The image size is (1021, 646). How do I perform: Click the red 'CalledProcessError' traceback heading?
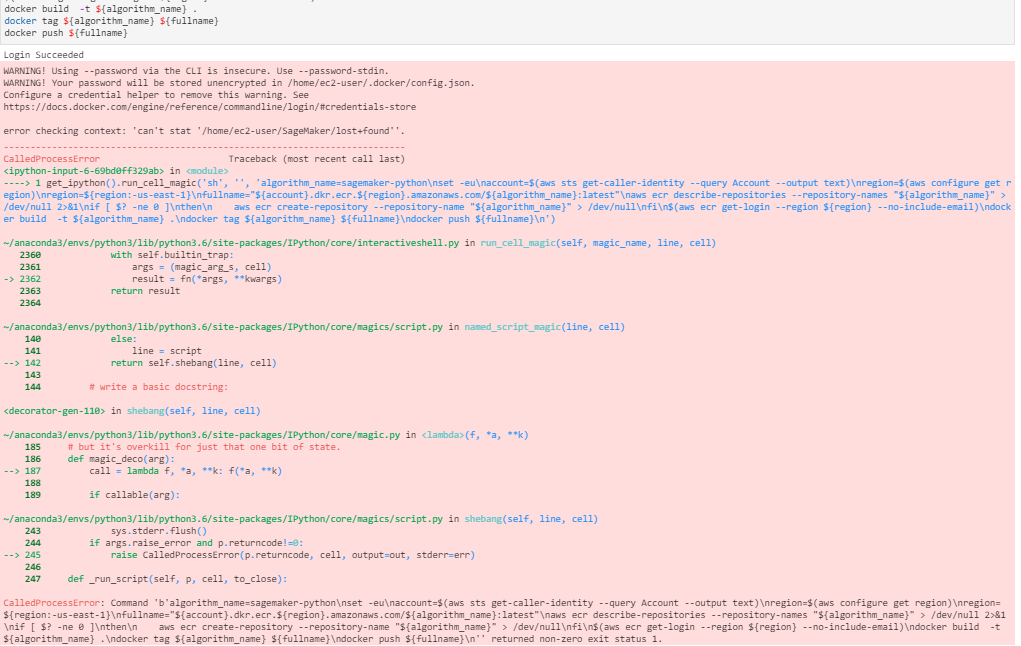(x=51, y=159)
